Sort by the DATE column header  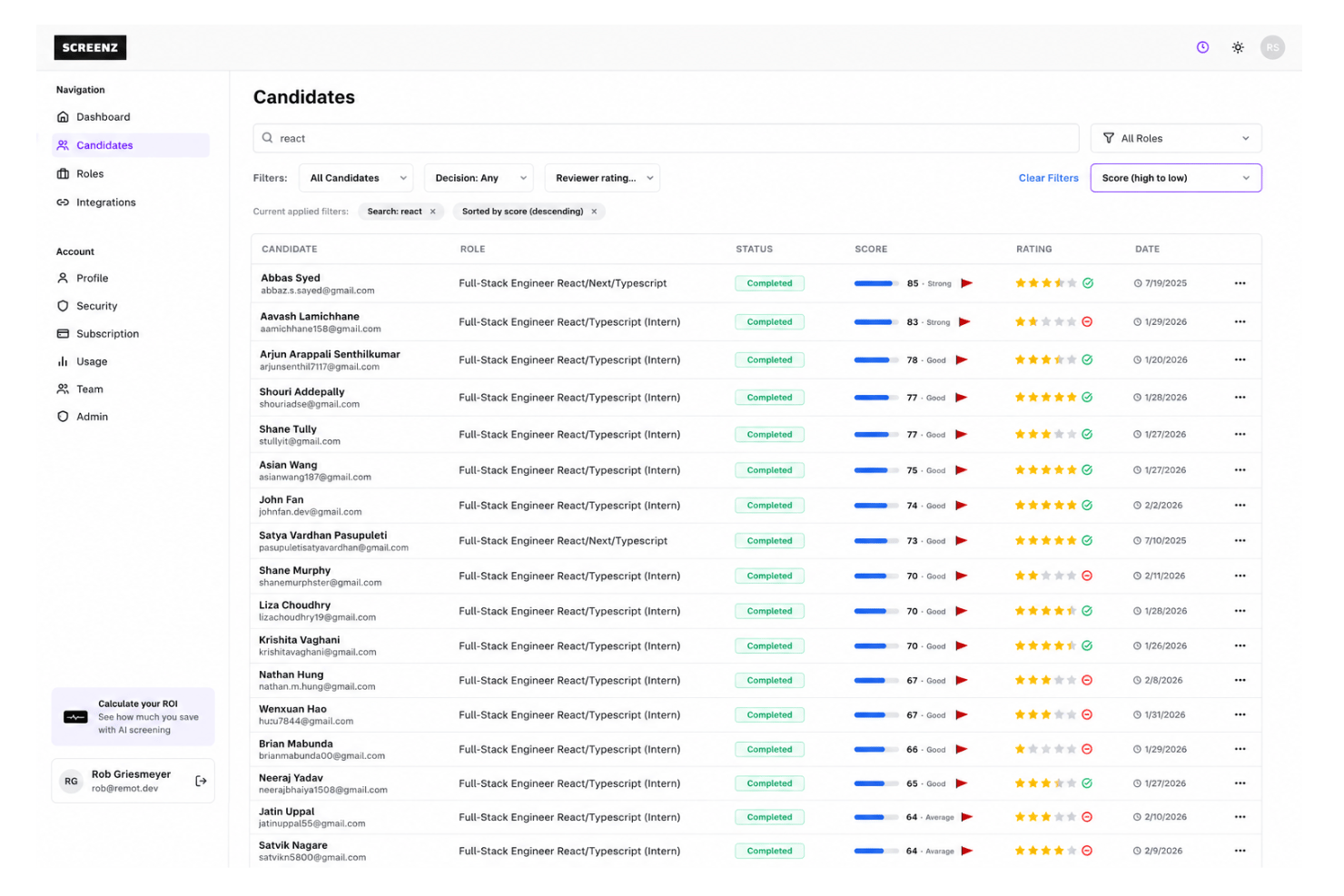1147,249
